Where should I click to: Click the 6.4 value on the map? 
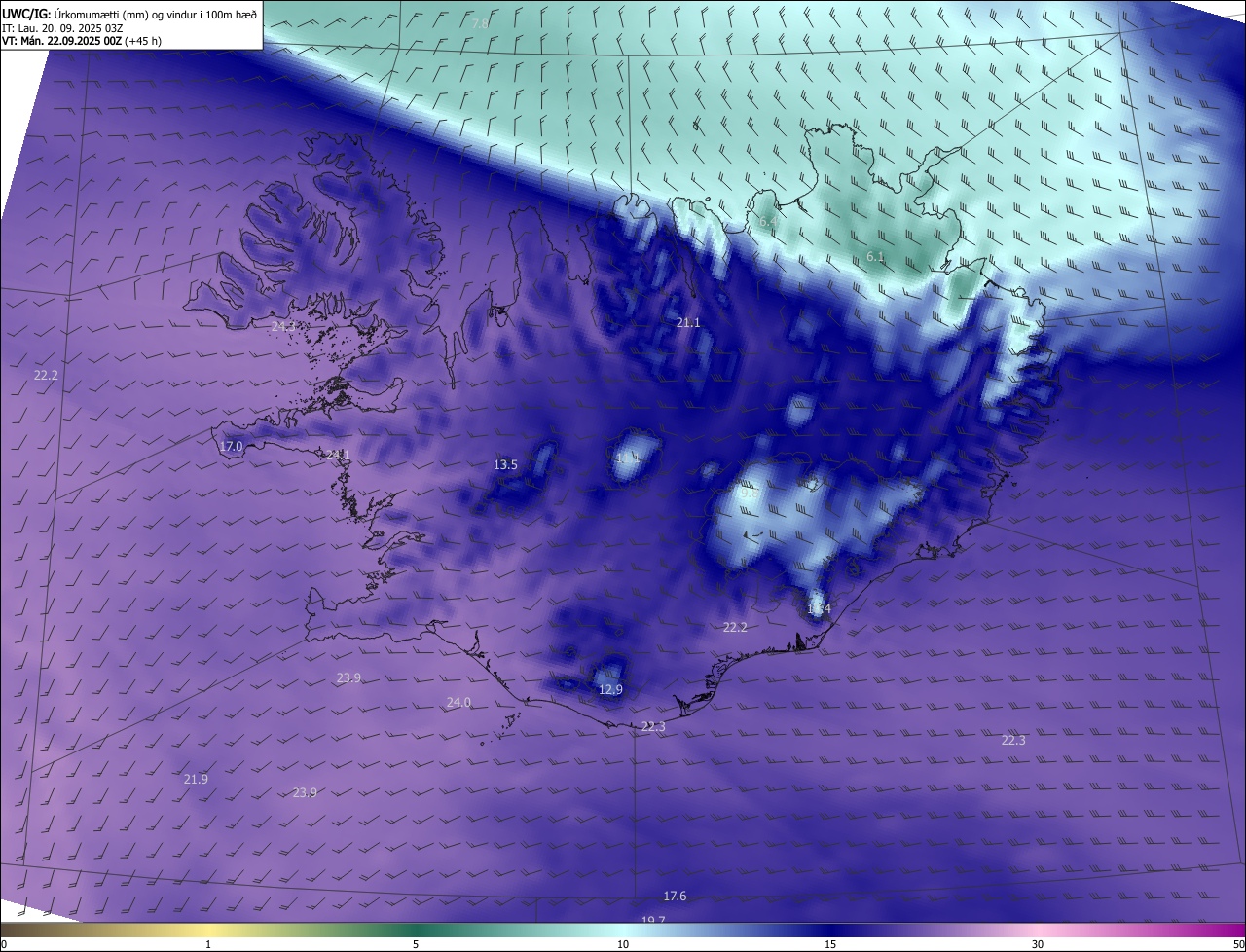point(768,222)
